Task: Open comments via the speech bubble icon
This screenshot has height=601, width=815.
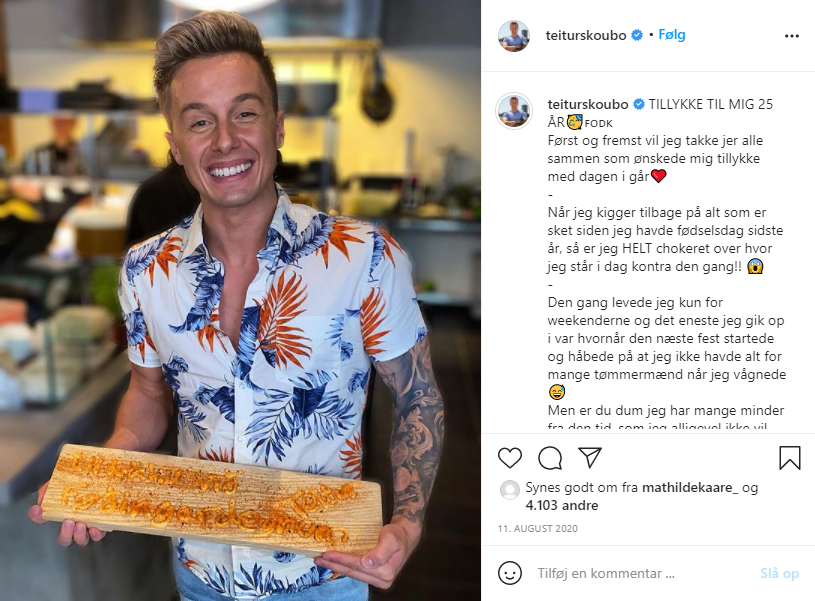Action: coord(550,458)
